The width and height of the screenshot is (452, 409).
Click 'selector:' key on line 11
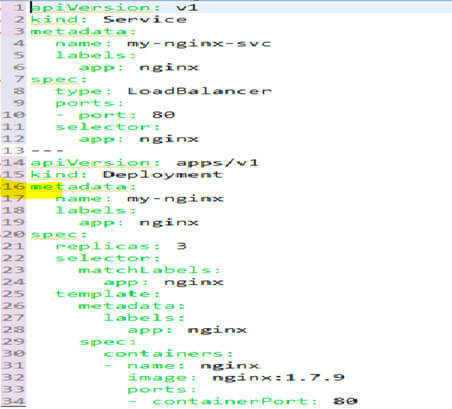pyautogui.click(x=108, y=127)
